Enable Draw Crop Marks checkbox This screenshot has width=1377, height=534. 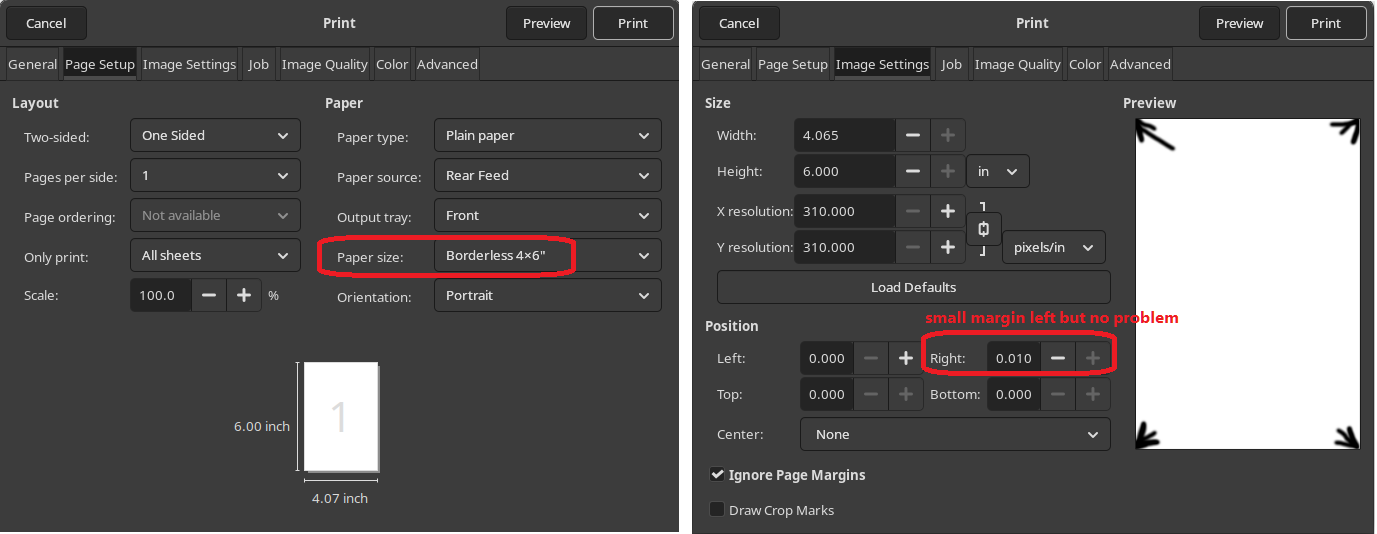click(x=717, y=510)
